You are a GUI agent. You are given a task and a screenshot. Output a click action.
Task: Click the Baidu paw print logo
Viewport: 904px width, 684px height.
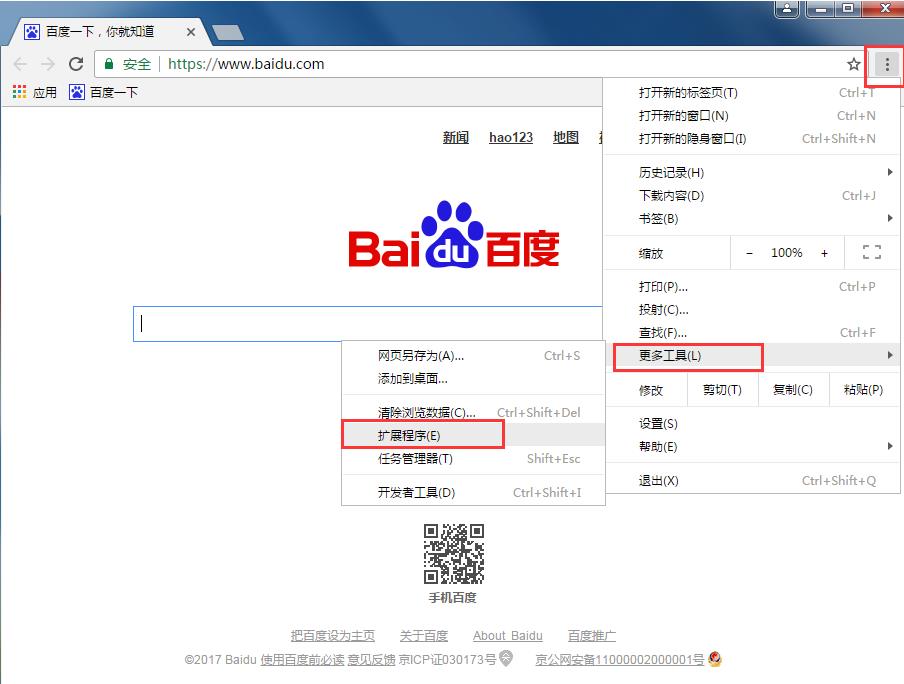pos(452,231)
